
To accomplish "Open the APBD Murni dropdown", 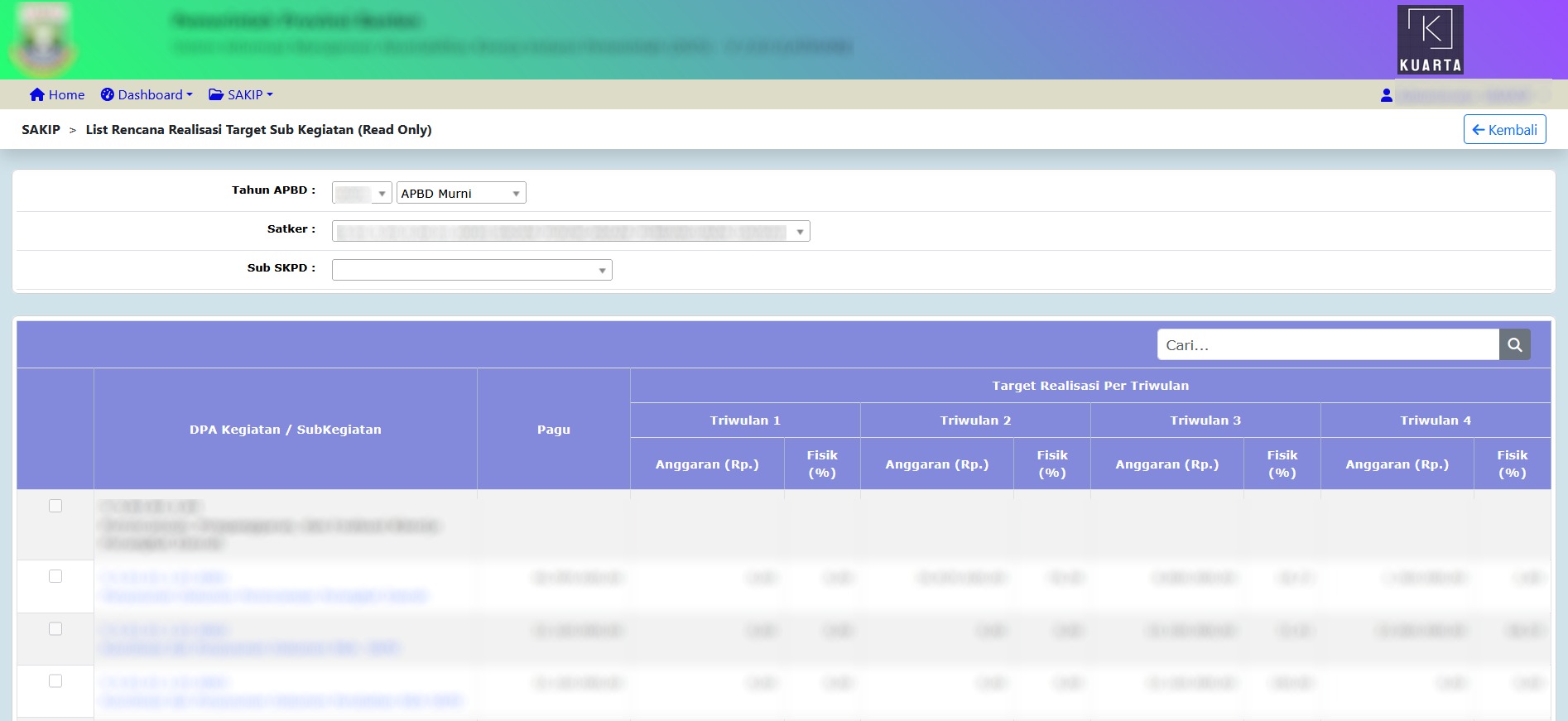I will coord(460,194).
